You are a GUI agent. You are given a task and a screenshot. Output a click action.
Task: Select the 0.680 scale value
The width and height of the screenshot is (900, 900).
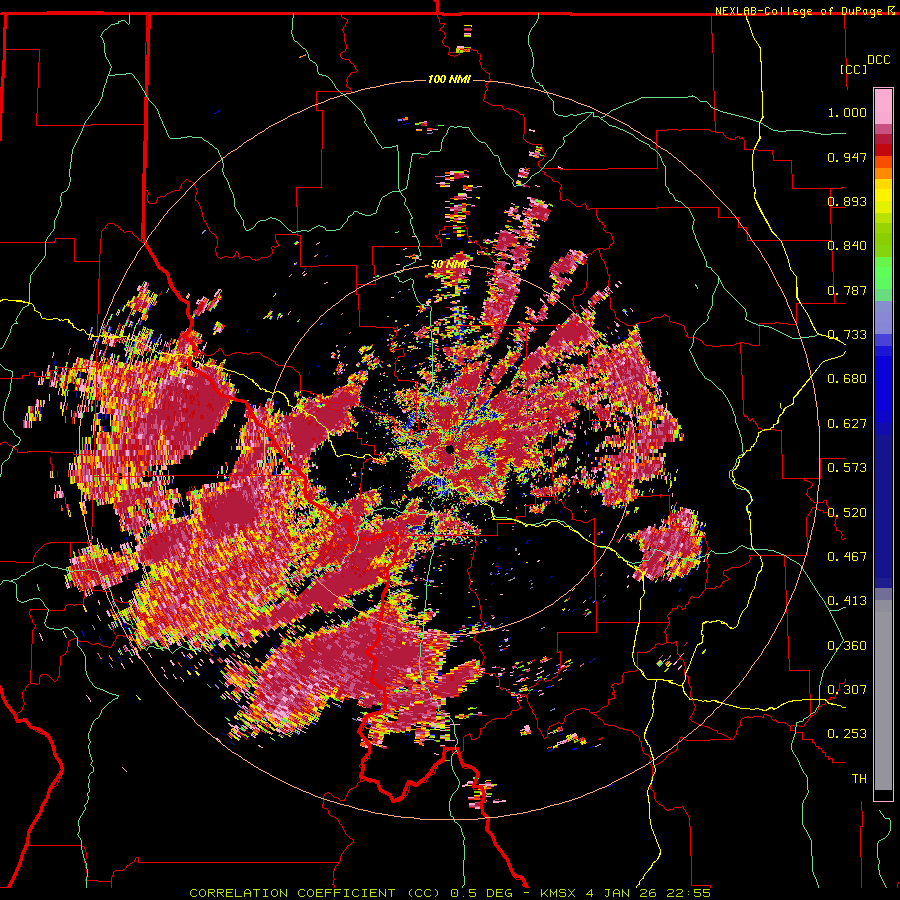[x=847, y=379]
